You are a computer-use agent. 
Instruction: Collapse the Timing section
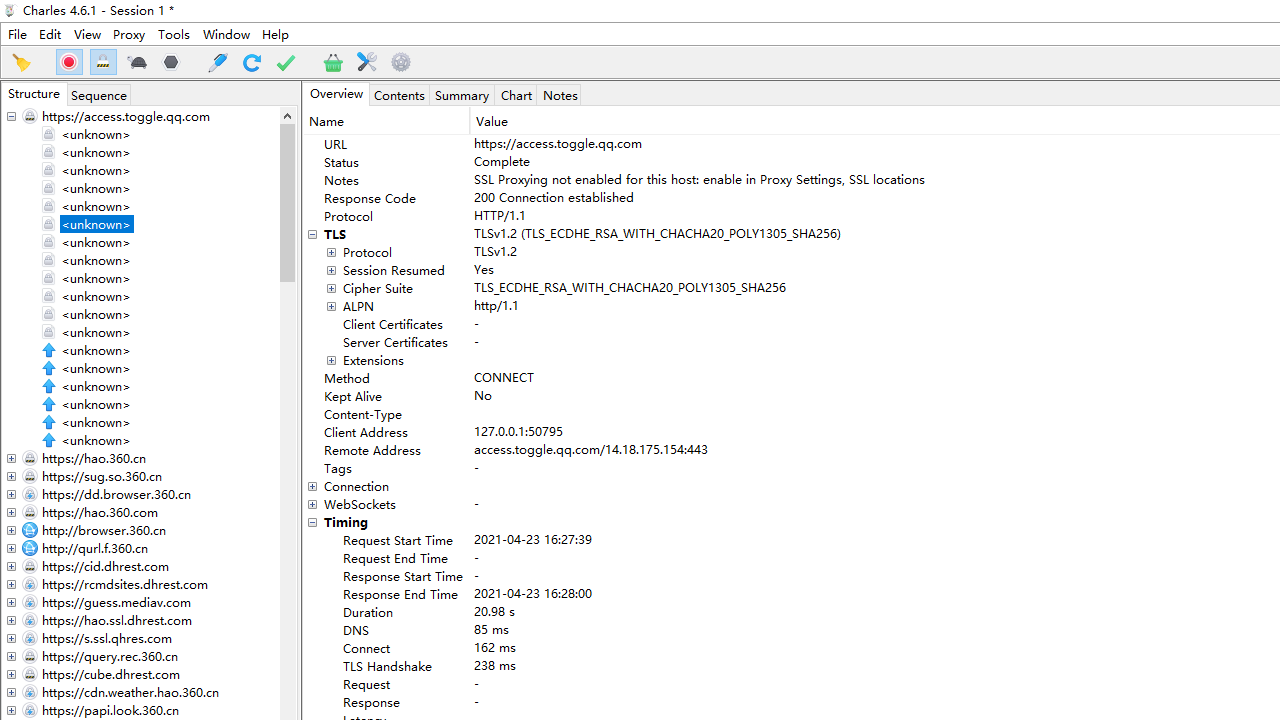pos(313,522)
